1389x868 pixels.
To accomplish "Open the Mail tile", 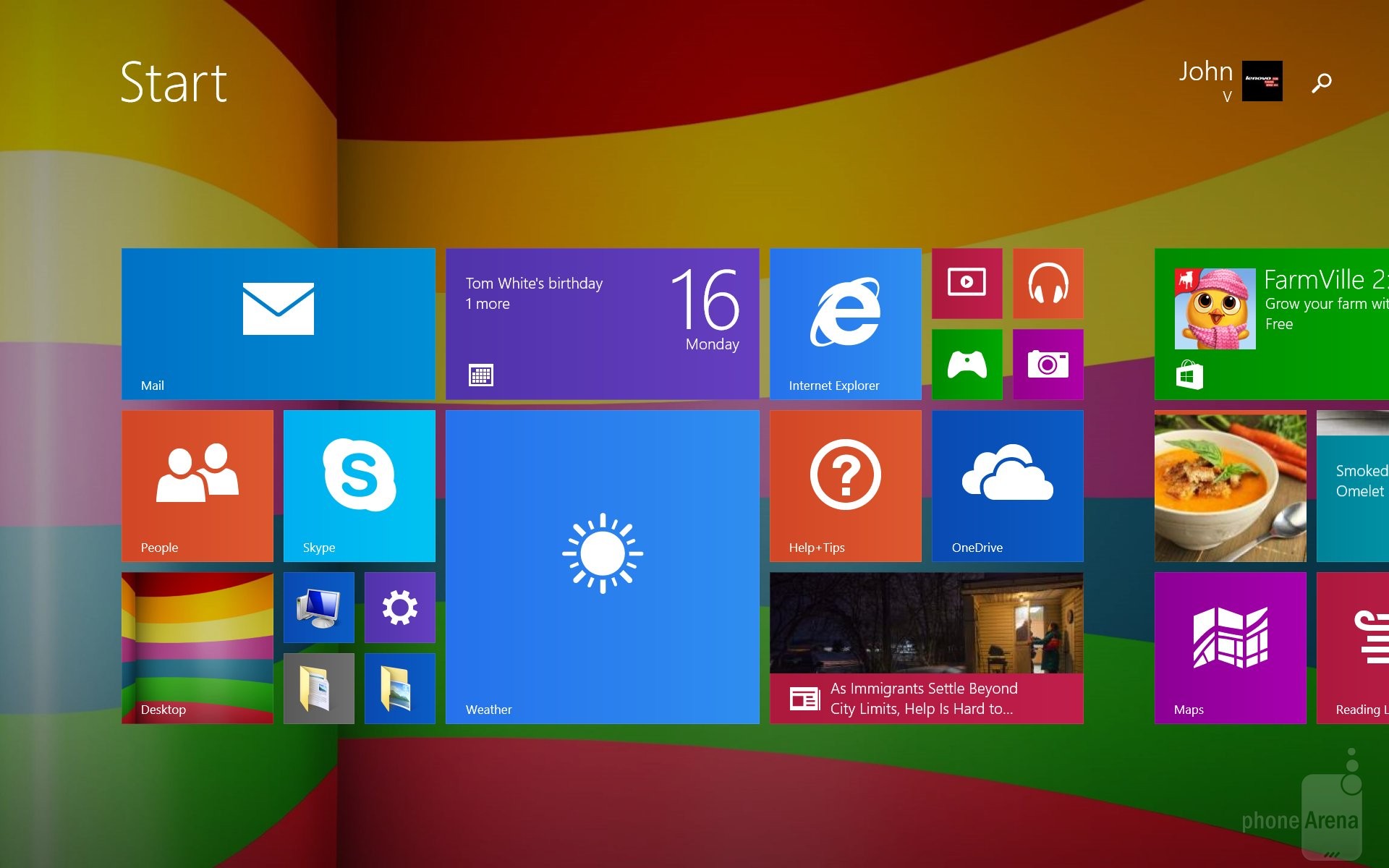I will point(278,323).
